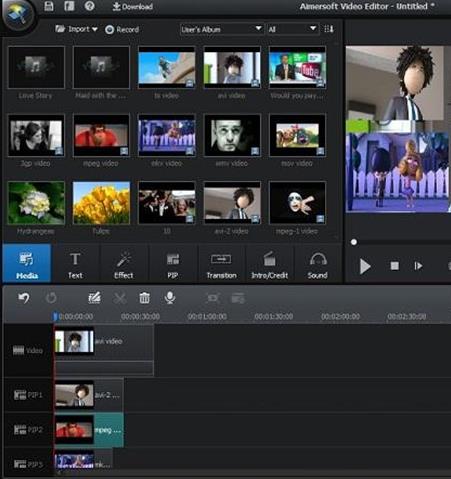Click the sort order icon
Screen dimensions: 451x479
(x=329, y=29)
